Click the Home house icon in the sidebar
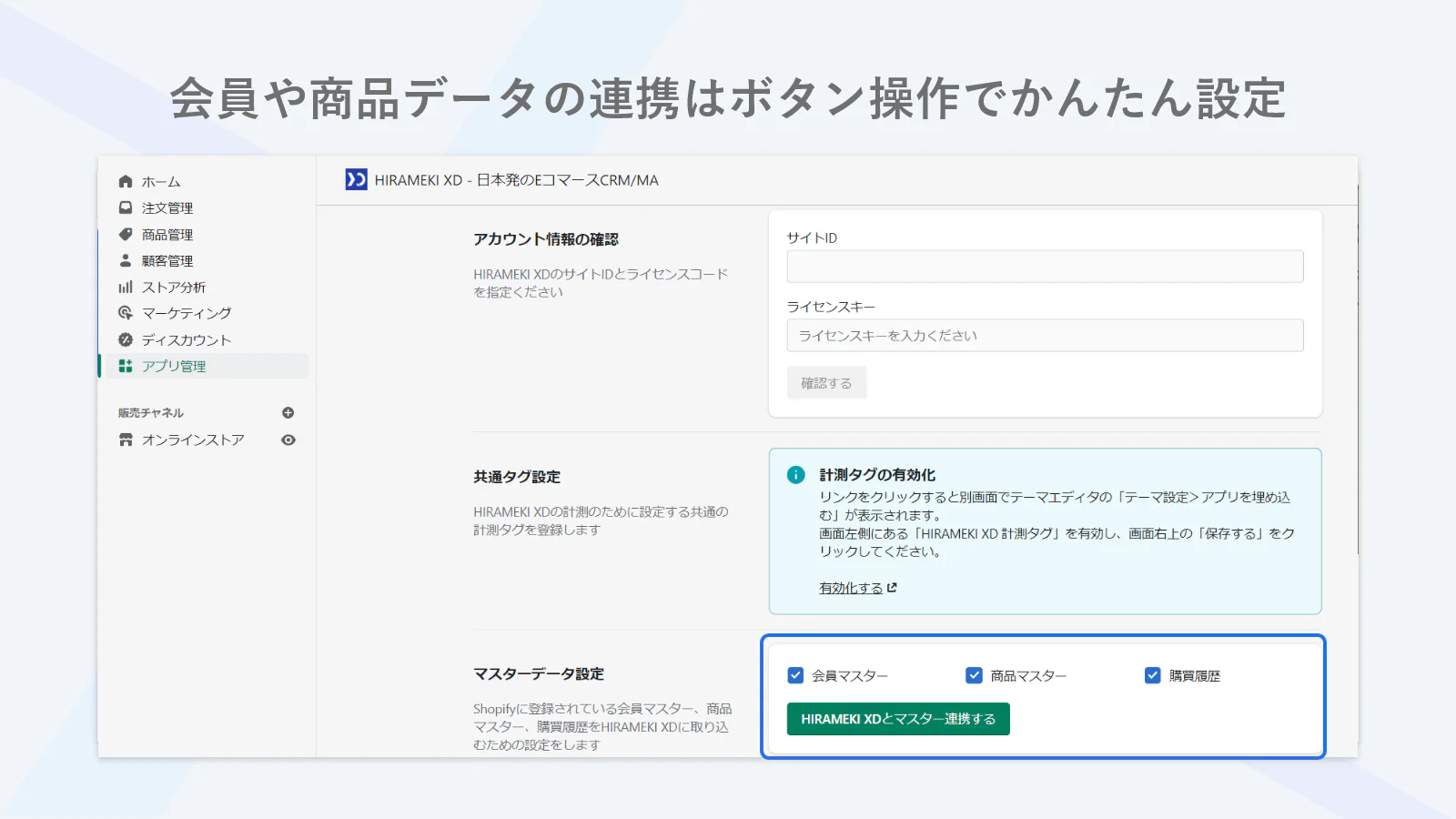 (126, 181)
